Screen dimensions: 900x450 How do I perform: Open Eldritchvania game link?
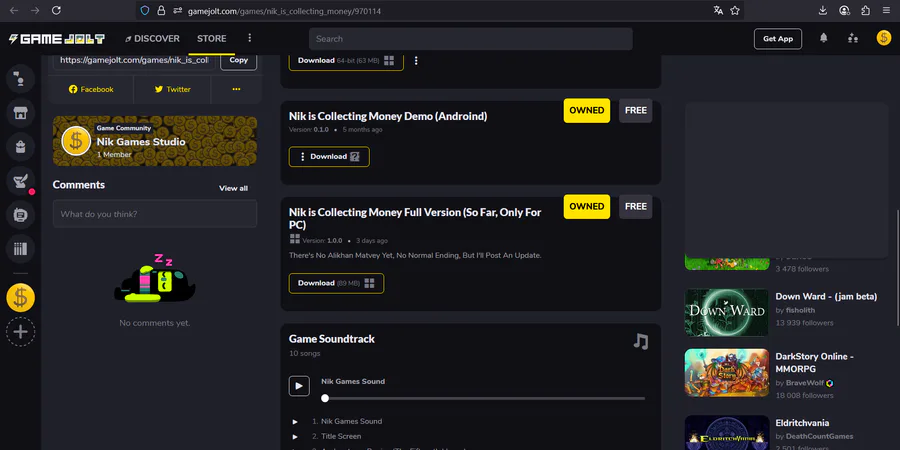[802, 423]
